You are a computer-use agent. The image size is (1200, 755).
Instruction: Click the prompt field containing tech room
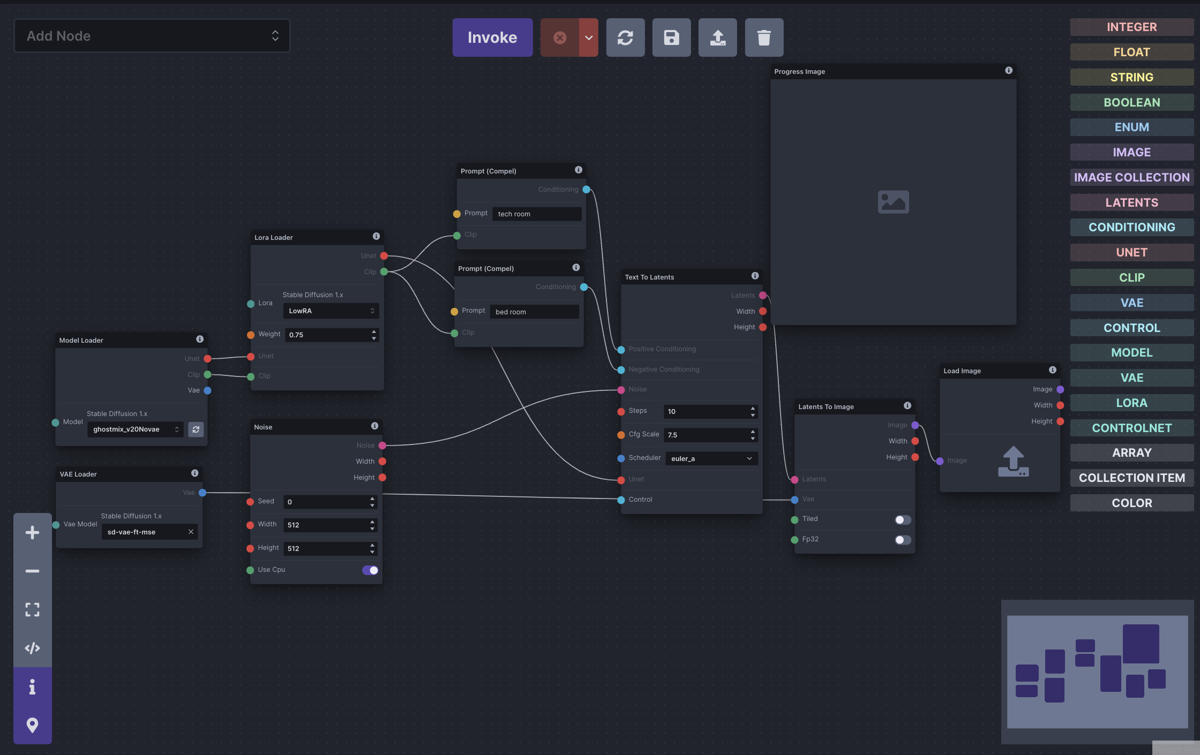[537, 213]
